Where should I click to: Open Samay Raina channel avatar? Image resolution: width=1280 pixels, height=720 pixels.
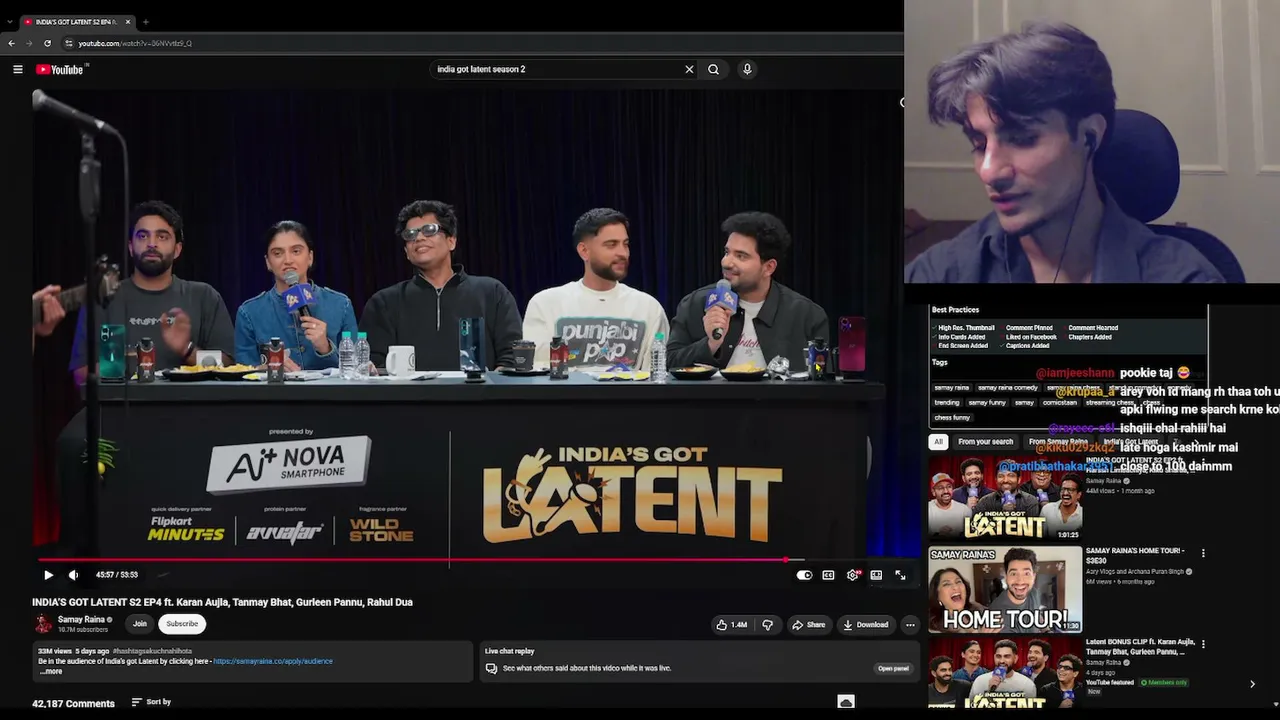coord(43,624)
